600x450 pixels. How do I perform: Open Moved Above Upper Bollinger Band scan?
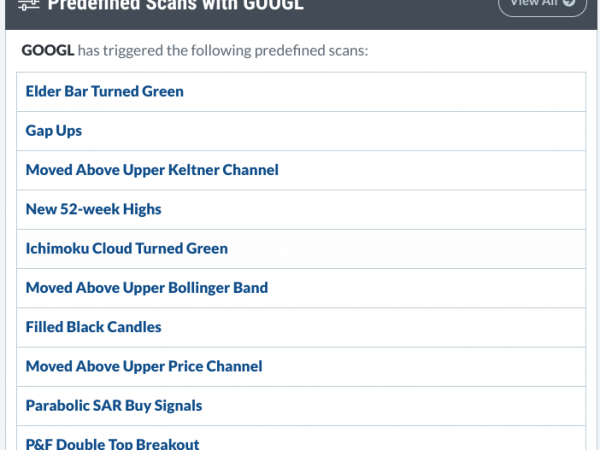pyautogui.click(x=147, y=288)
